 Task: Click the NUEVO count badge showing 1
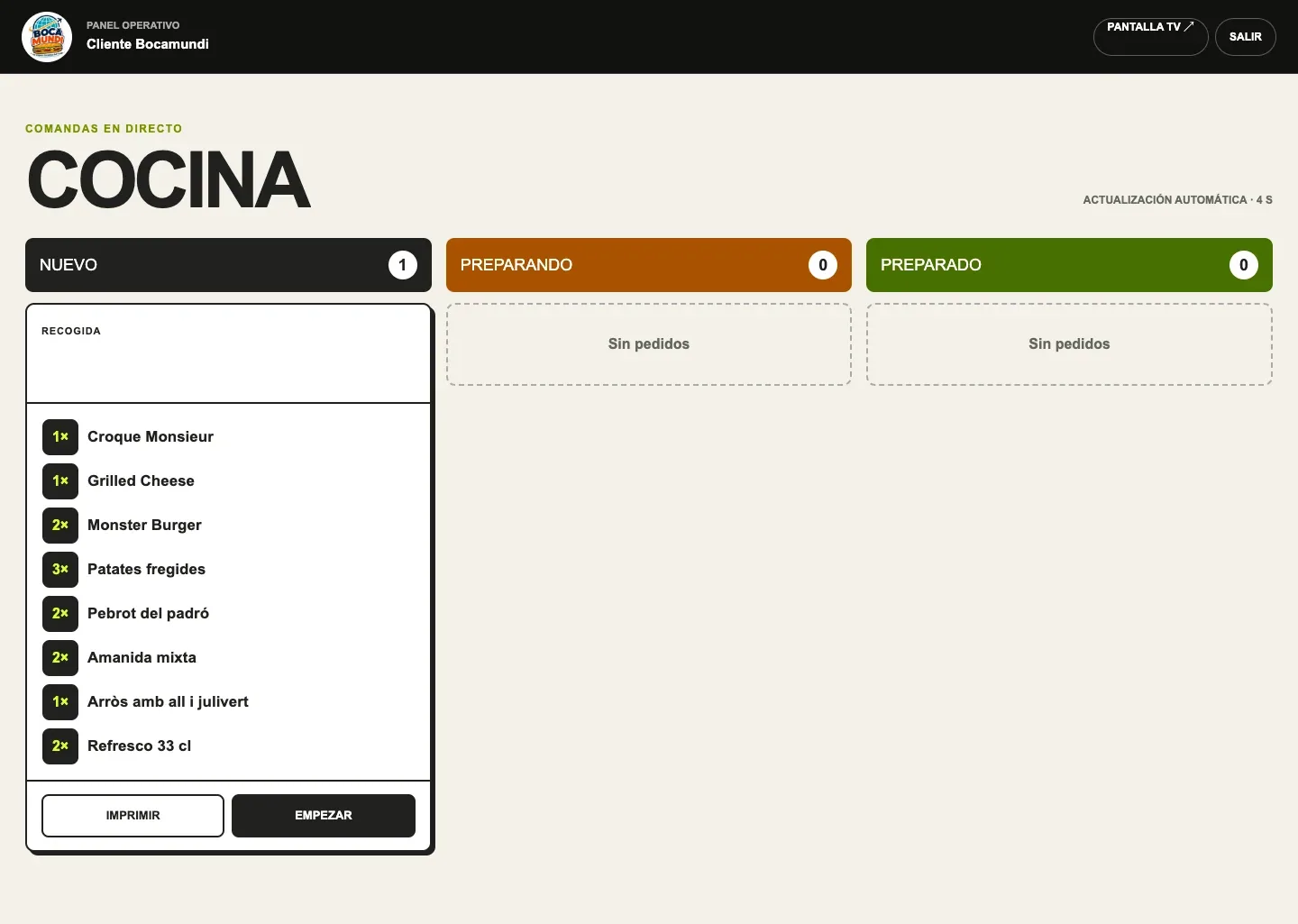403,265
